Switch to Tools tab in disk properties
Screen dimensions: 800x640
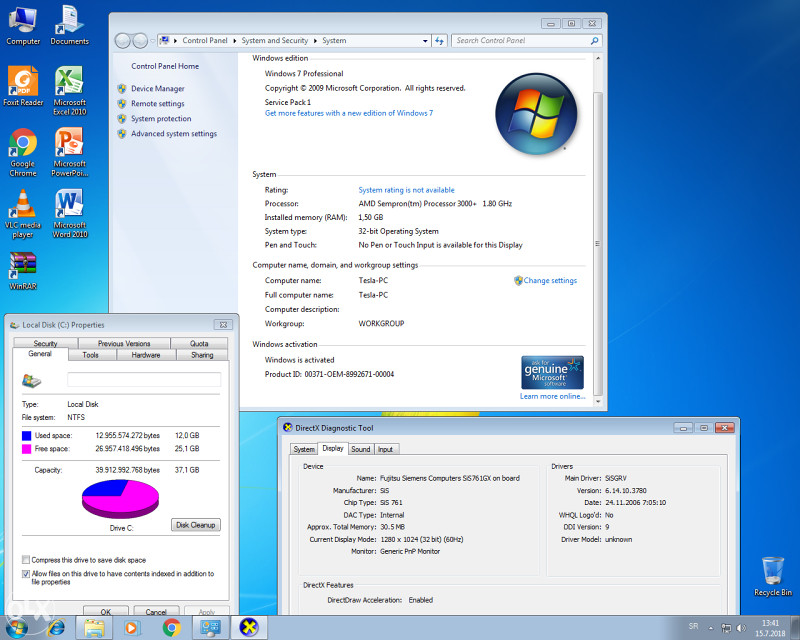pos(90,355)
